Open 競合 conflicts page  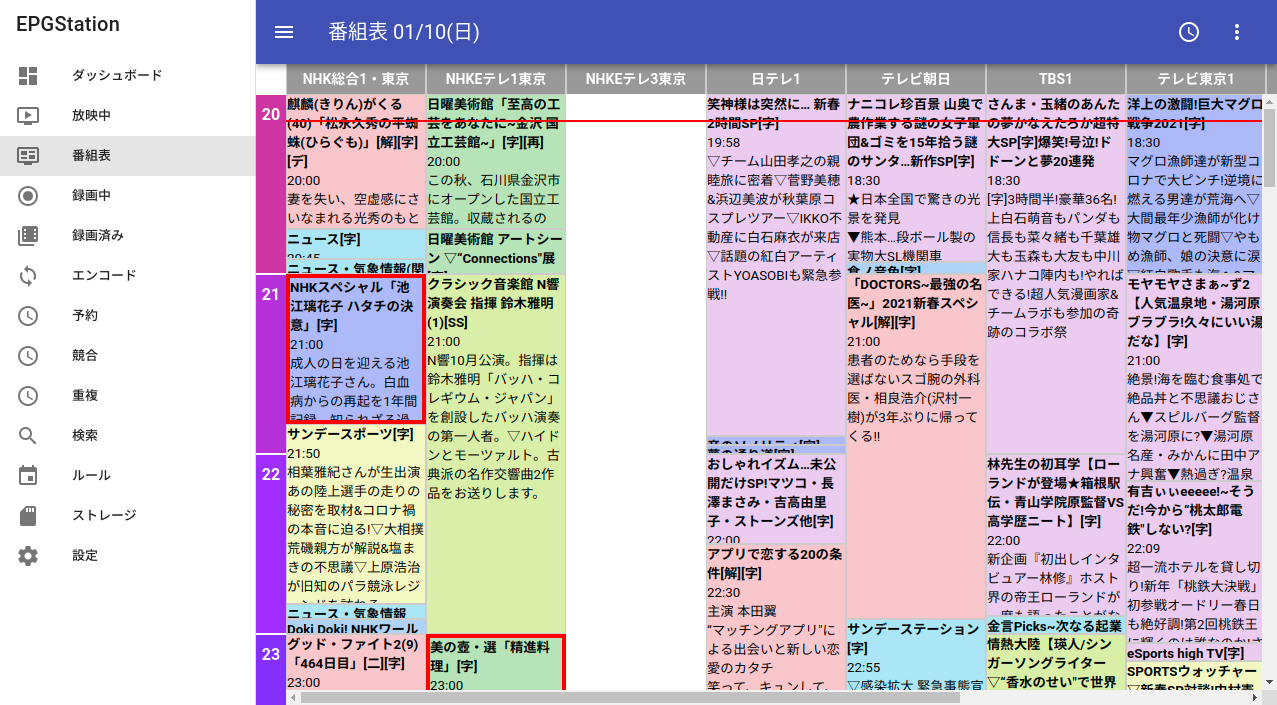[128, 355]
